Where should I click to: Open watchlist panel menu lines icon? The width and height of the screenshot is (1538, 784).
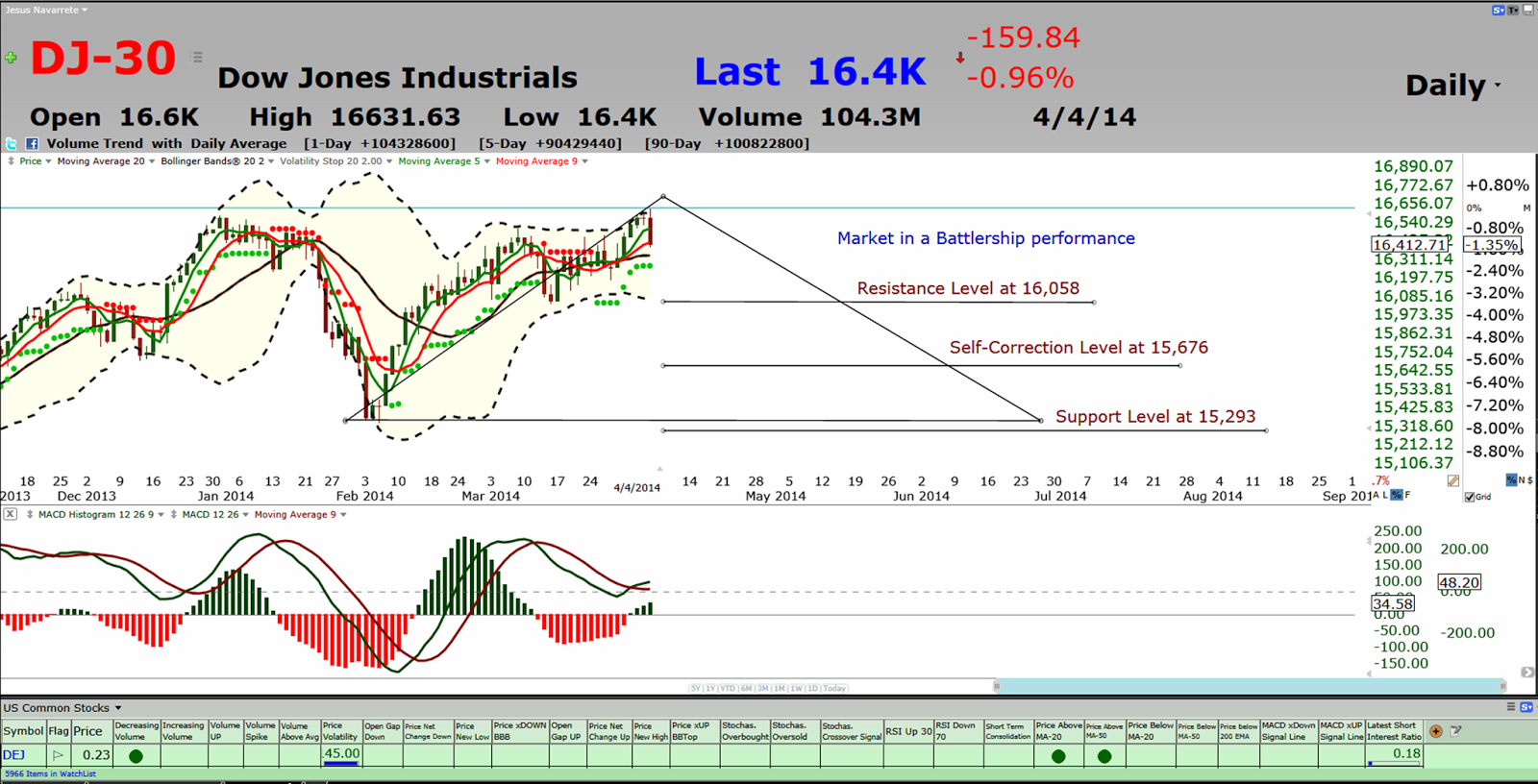pos(1511,707)
